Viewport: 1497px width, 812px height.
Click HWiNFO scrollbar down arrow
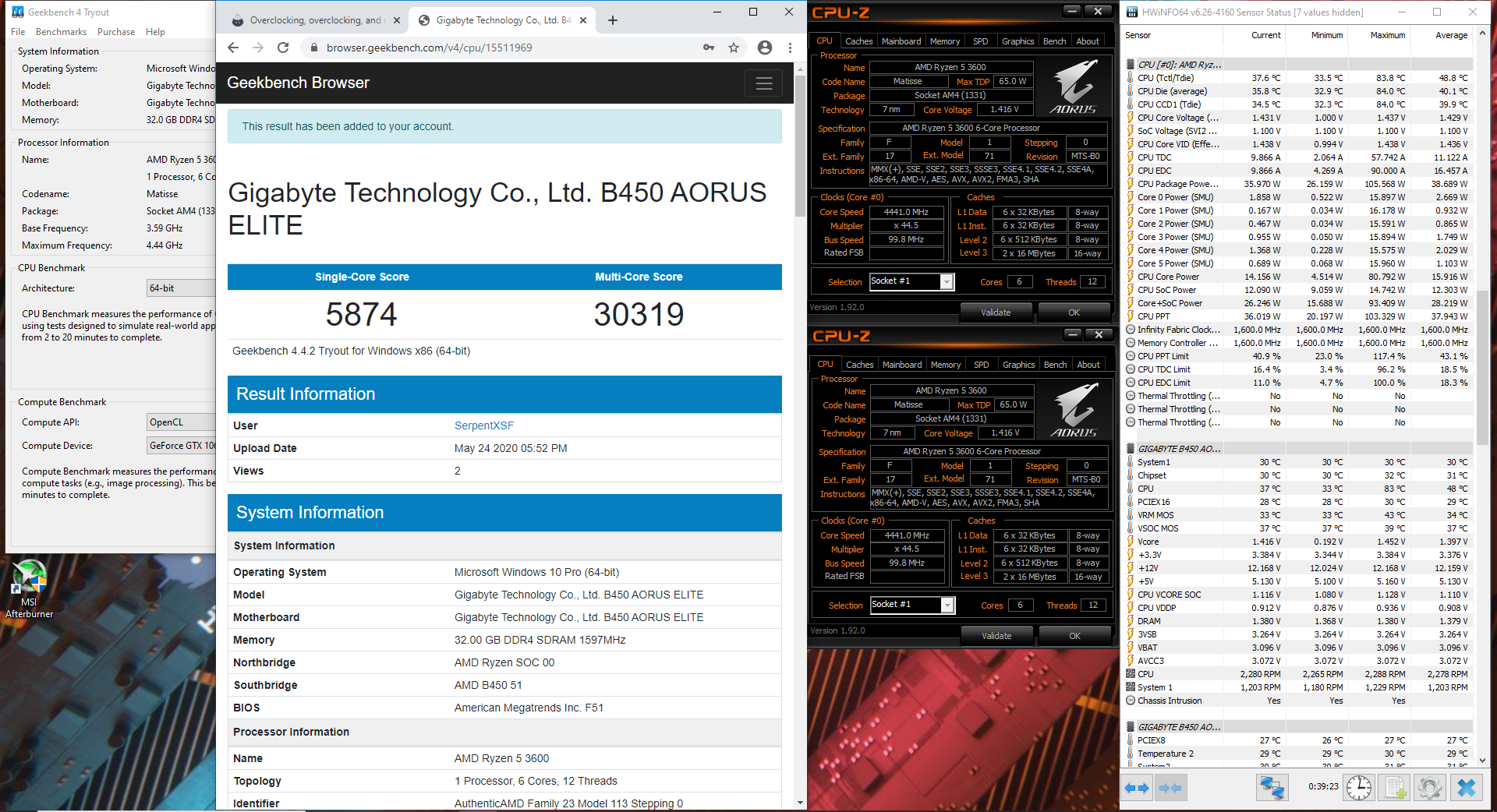(1483, 761)
